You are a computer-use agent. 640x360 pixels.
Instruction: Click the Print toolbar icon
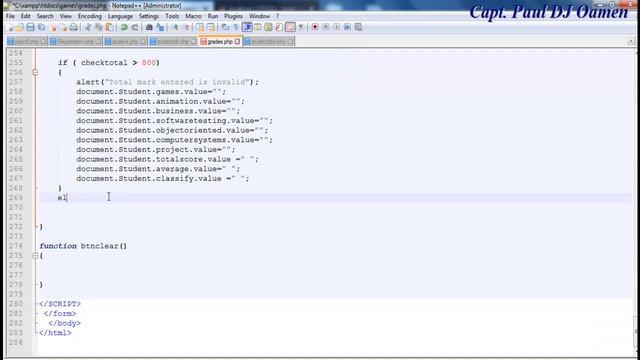click(x=74, y=27)
